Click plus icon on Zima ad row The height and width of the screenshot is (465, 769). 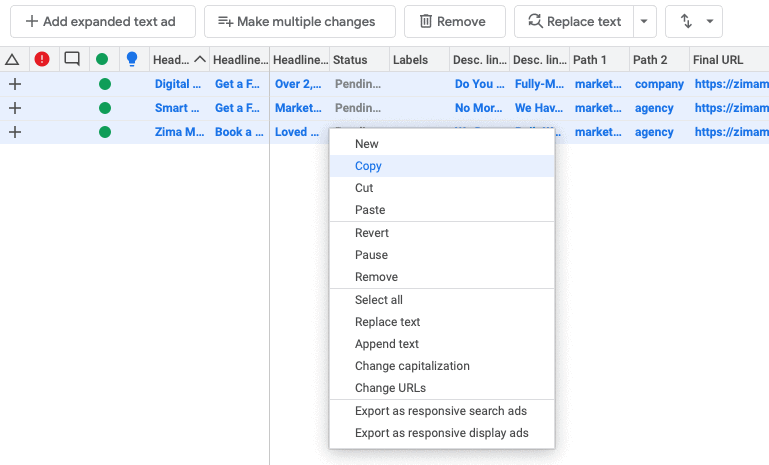point(14,131)
